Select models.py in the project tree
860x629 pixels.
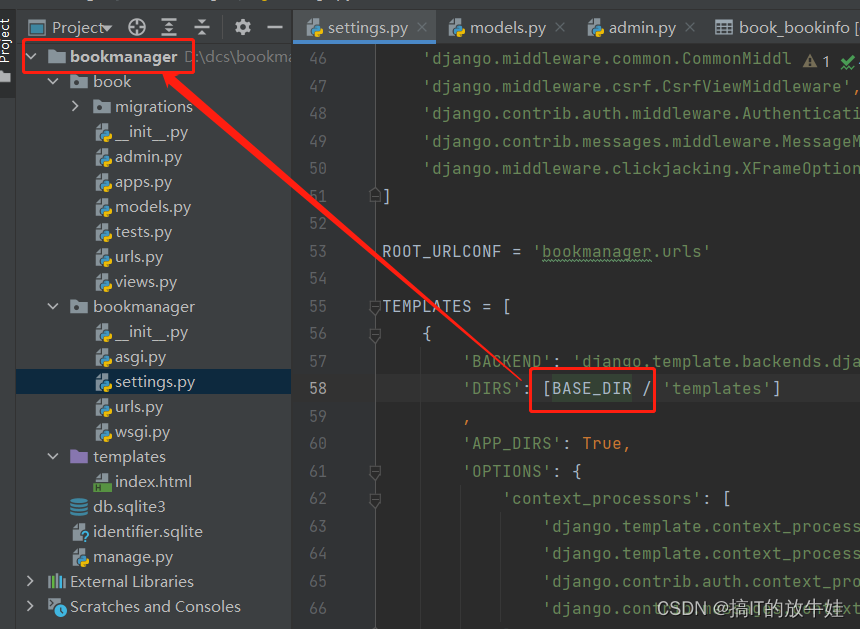152,207
